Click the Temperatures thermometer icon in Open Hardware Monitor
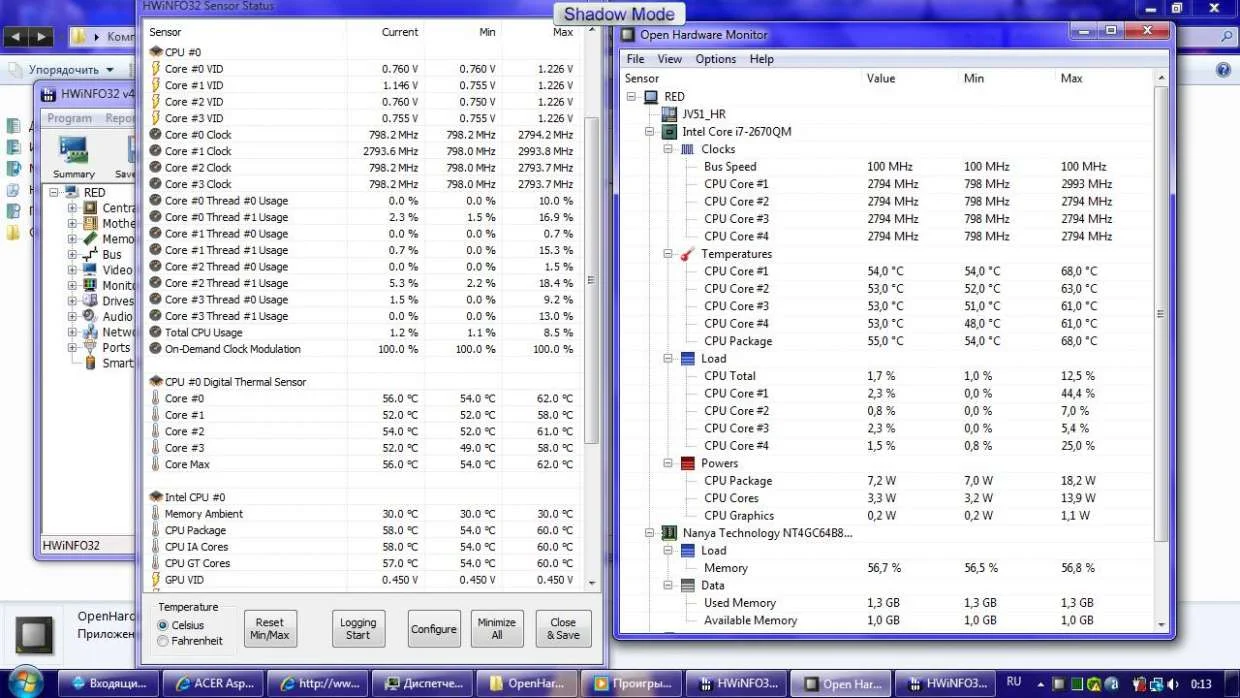1240x698 pixels. pyautogui.click(x=687, y=254)
